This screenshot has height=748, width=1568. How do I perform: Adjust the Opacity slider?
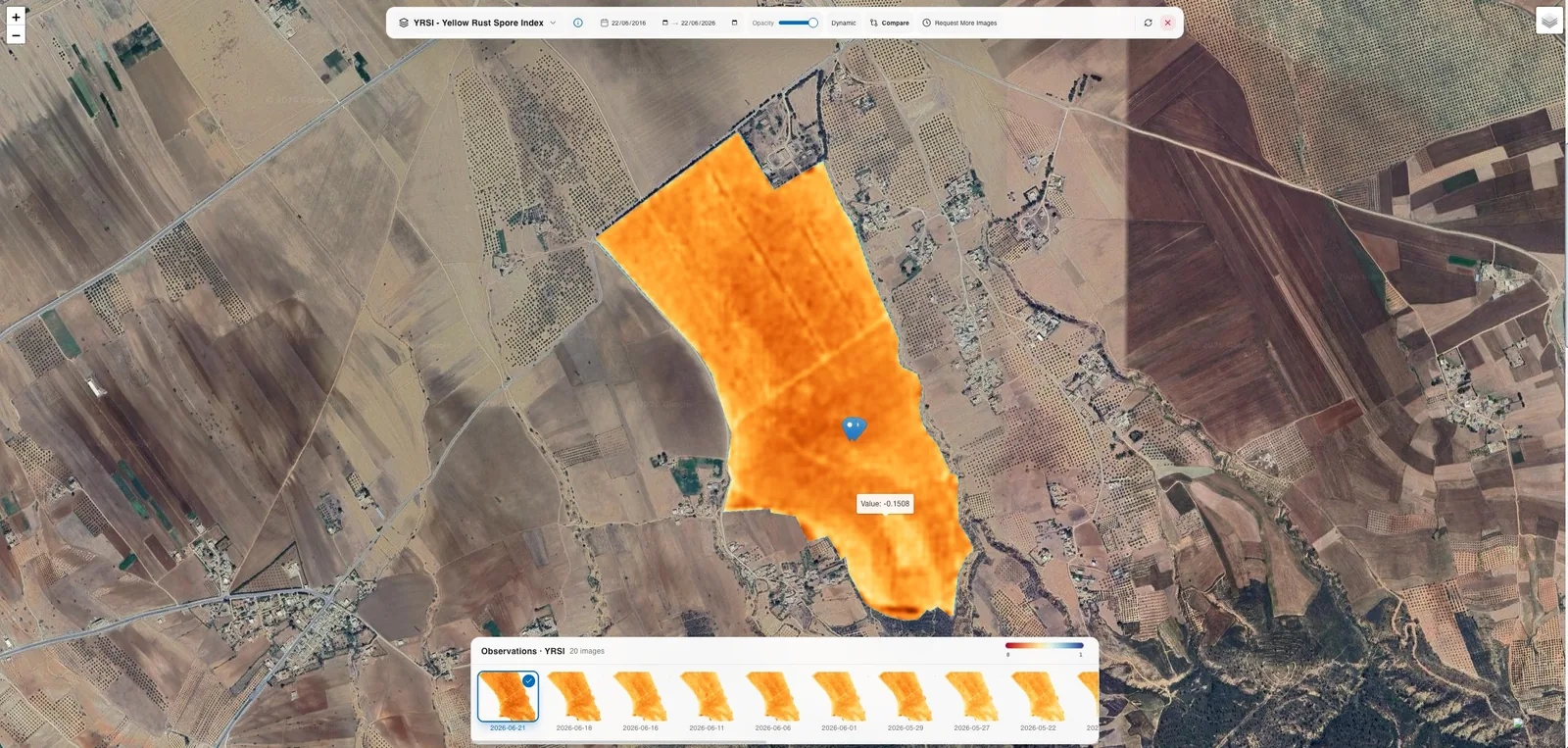[x=798, y=23]
